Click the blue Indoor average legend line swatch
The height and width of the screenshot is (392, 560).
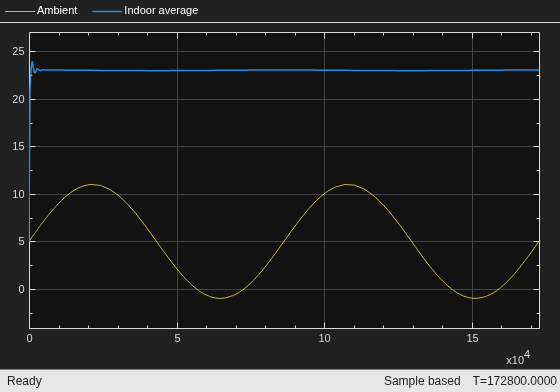pyautogui.click(x=107, y=11)
